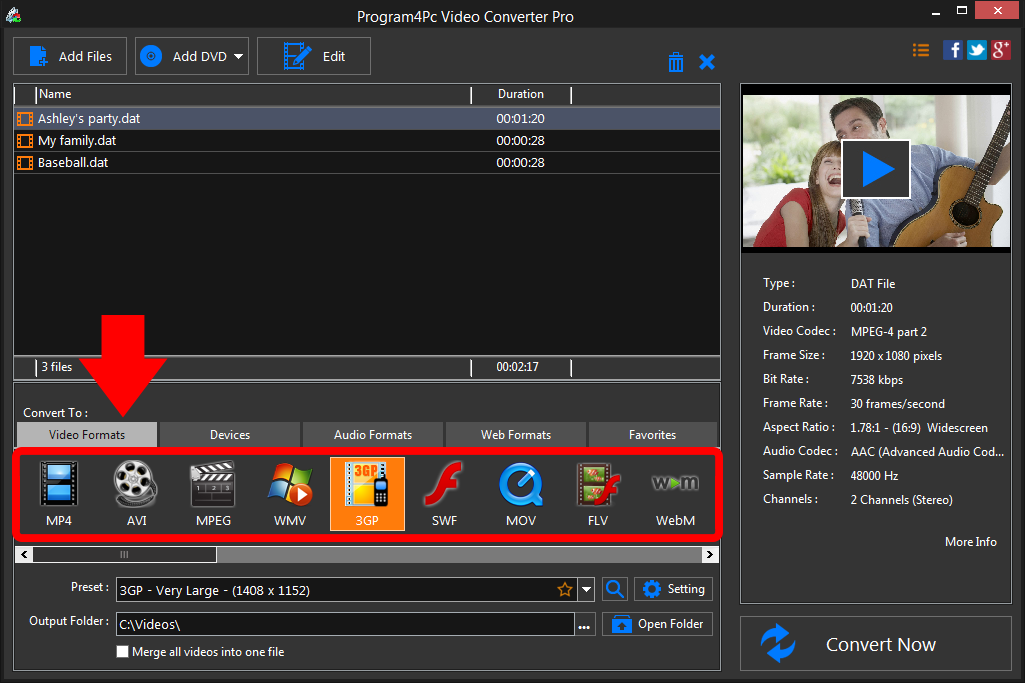1025x683 pixels.
Task: Click the blue X remove-all icon
Action: click(707, 62)
